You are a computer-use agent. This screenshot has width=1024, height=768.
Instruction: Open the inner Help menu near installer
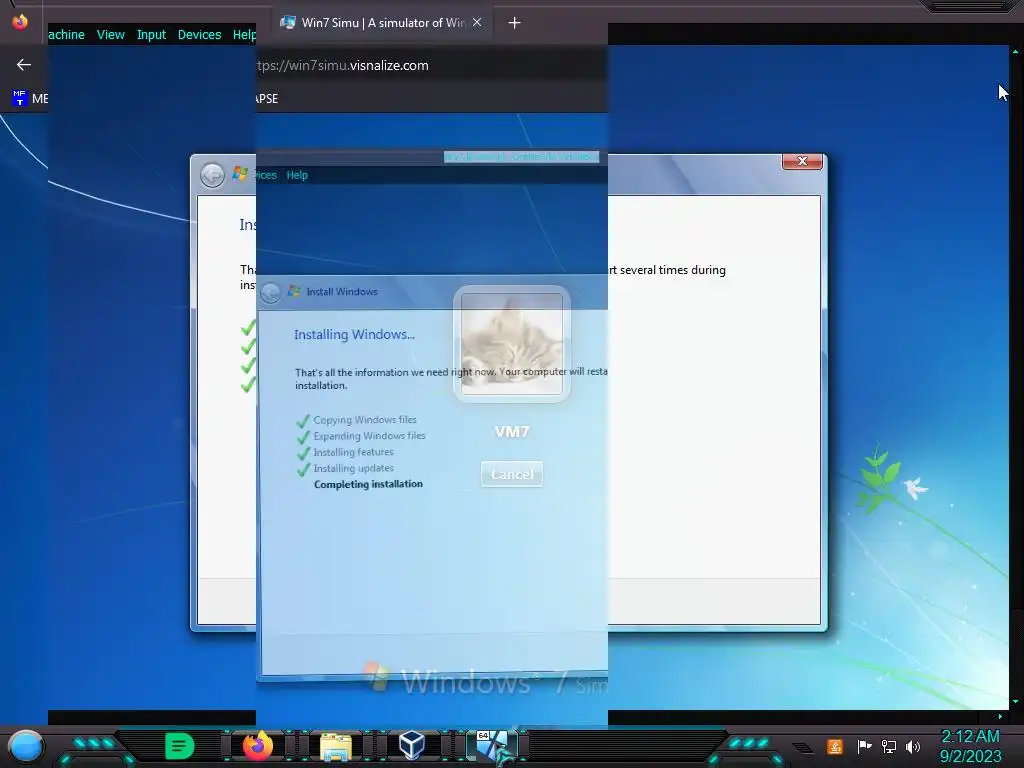click(297, 175)
